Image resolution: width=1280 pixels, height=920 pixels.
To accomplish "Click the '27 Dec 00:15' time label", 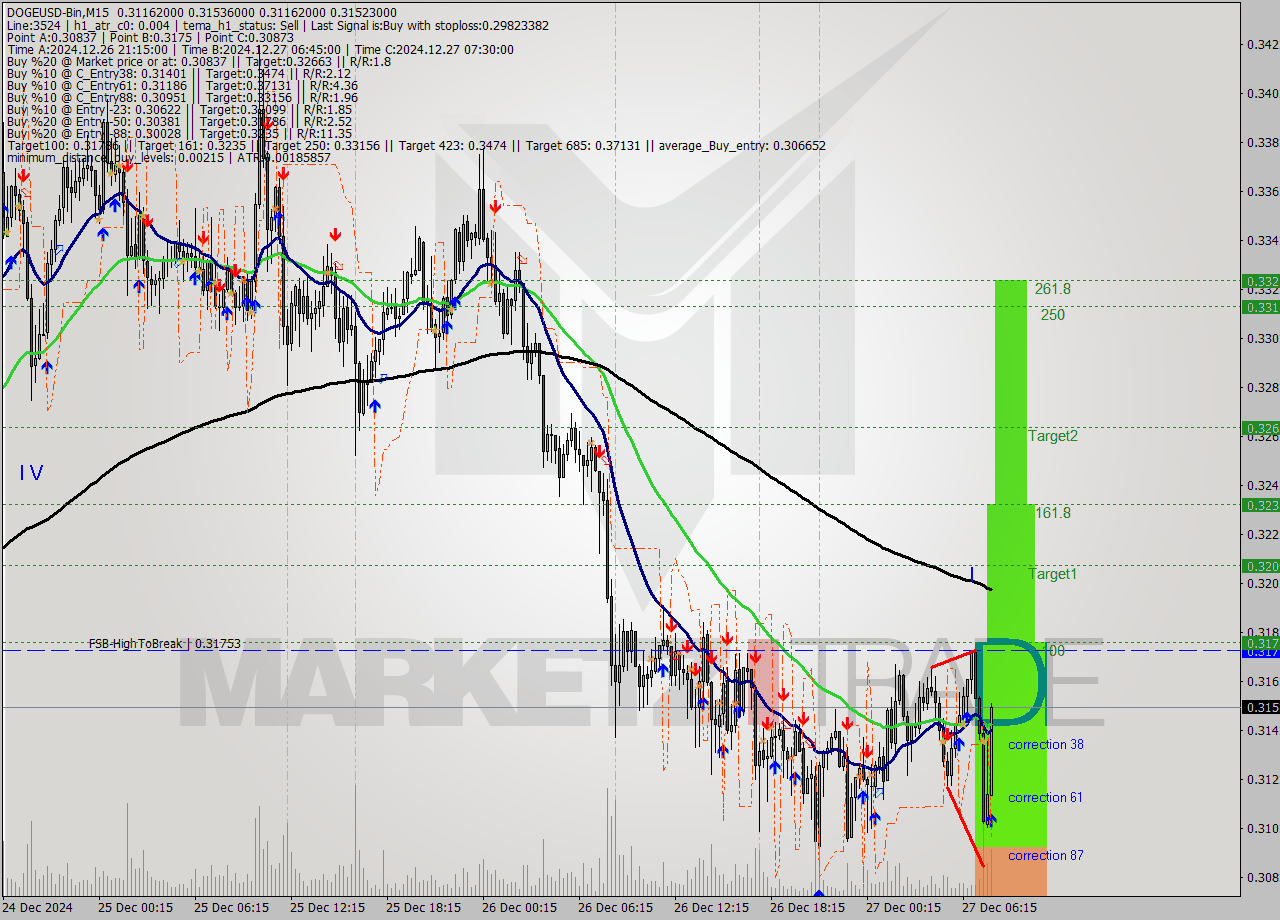I will (903, 908).
